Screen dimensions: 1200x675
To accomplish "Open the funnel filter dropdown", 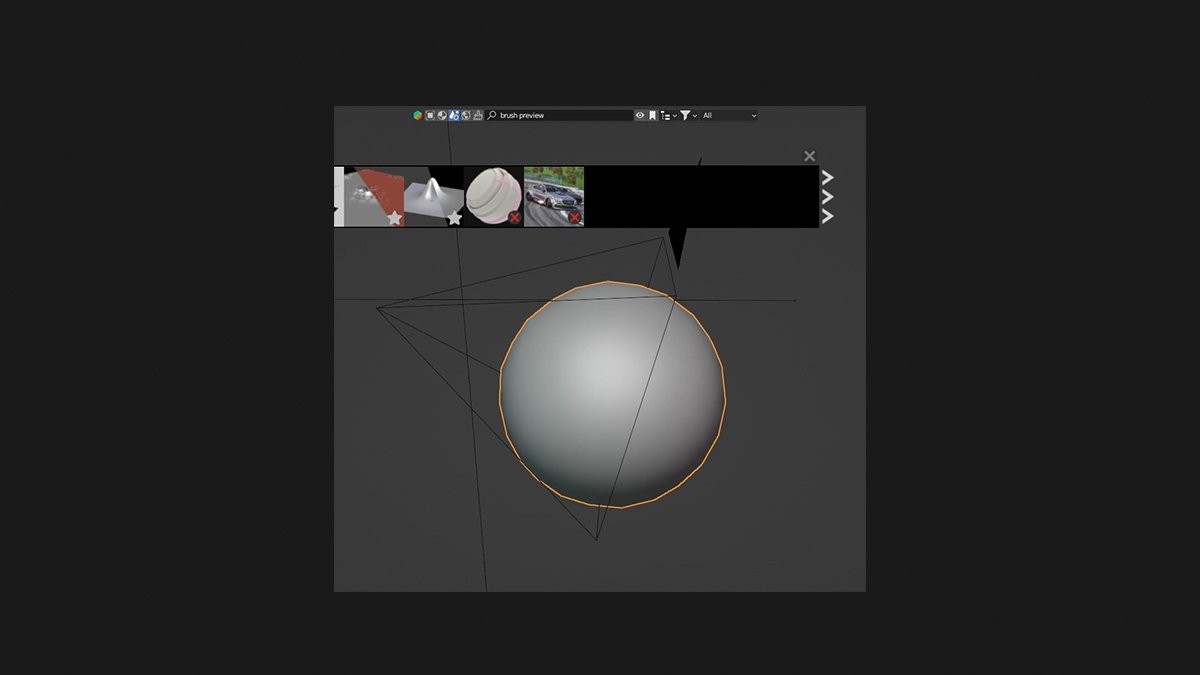I will (x=685, y=115).
